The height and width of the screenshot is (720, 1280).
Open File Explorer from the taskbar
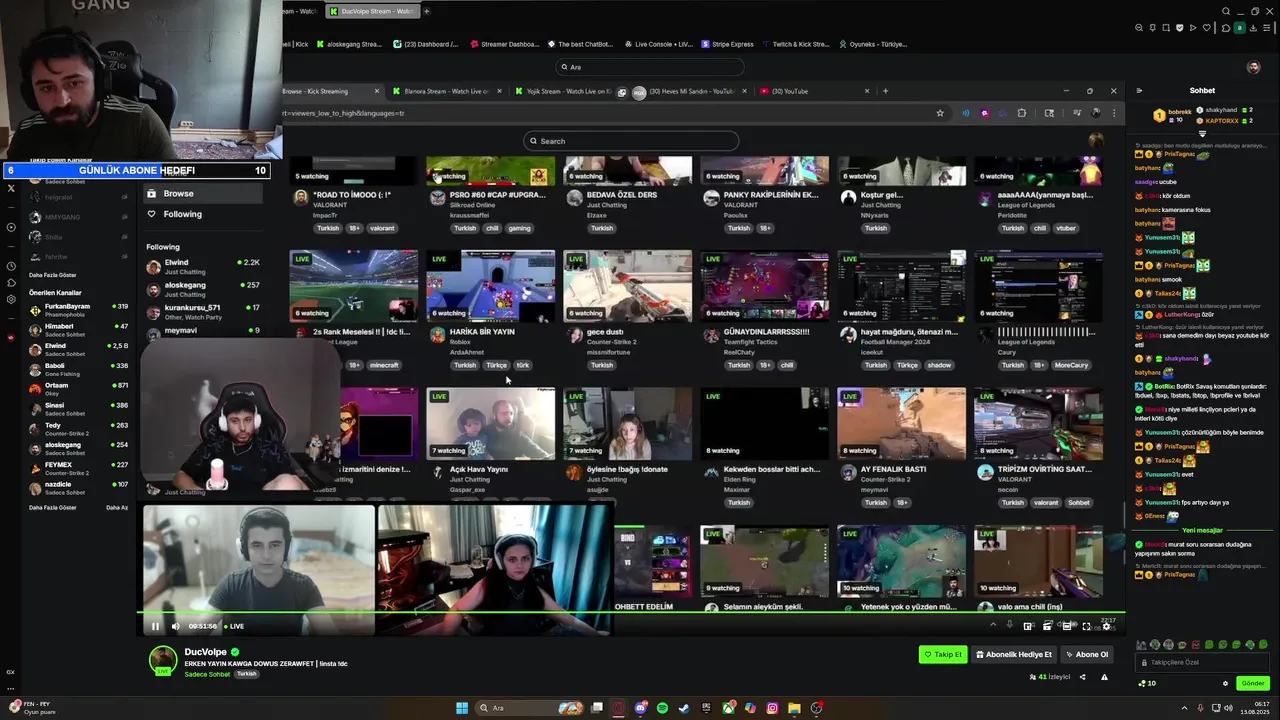794,708
